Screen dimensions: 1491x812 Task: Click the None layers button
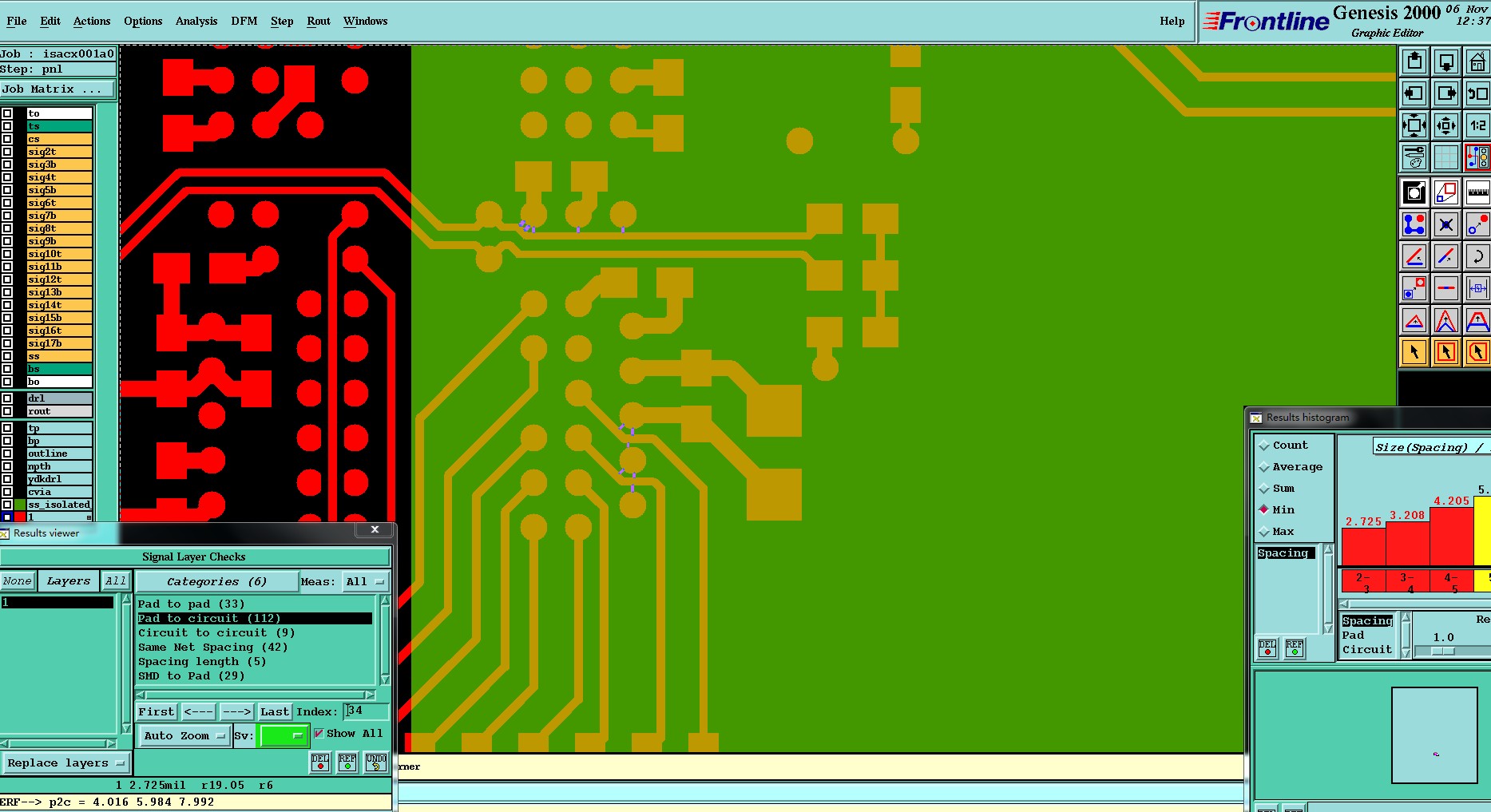(x=17, y=581)
